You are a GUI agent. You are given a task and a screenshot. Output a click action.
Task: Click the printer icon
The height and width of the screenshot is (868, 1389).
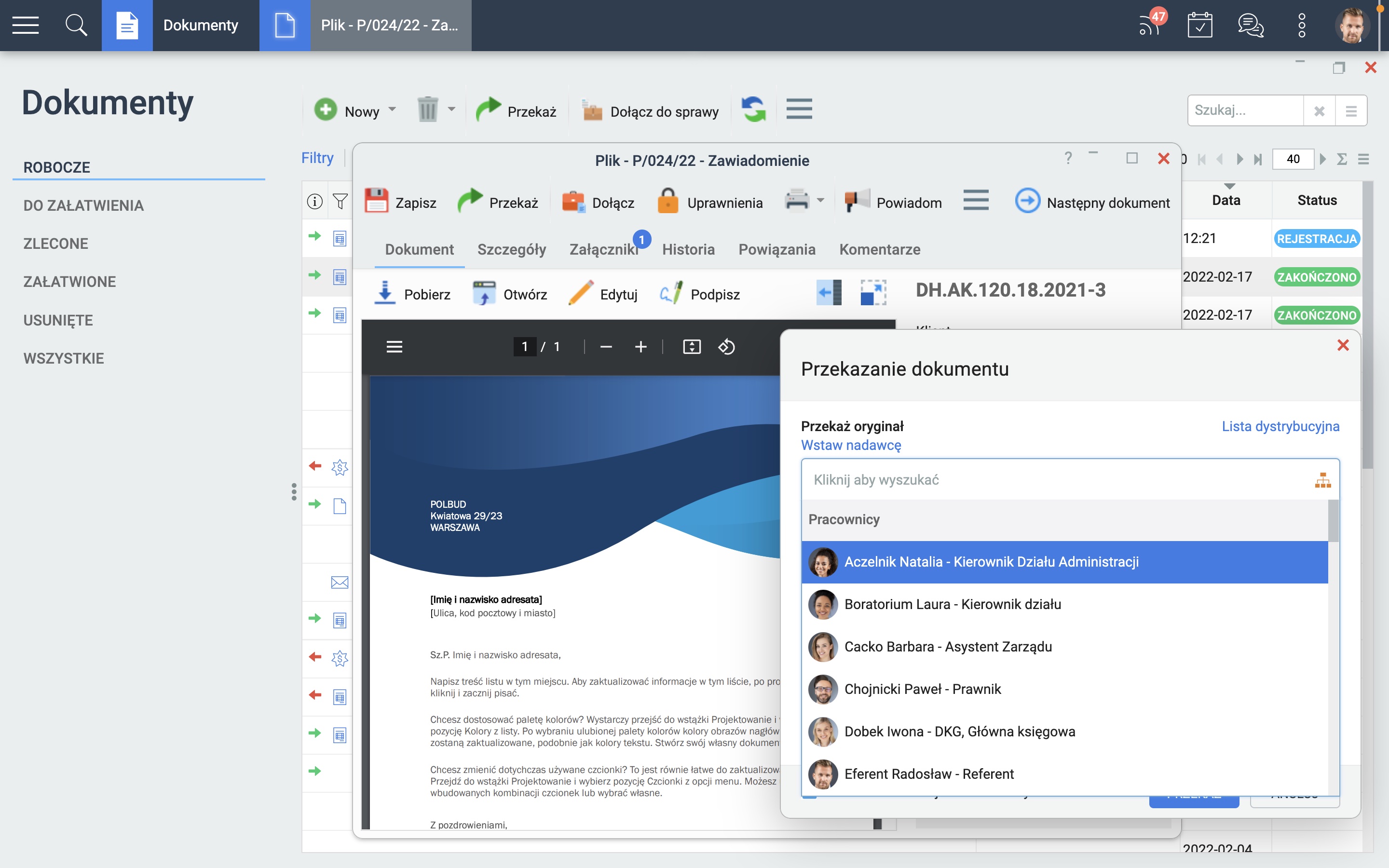point(797,200)
